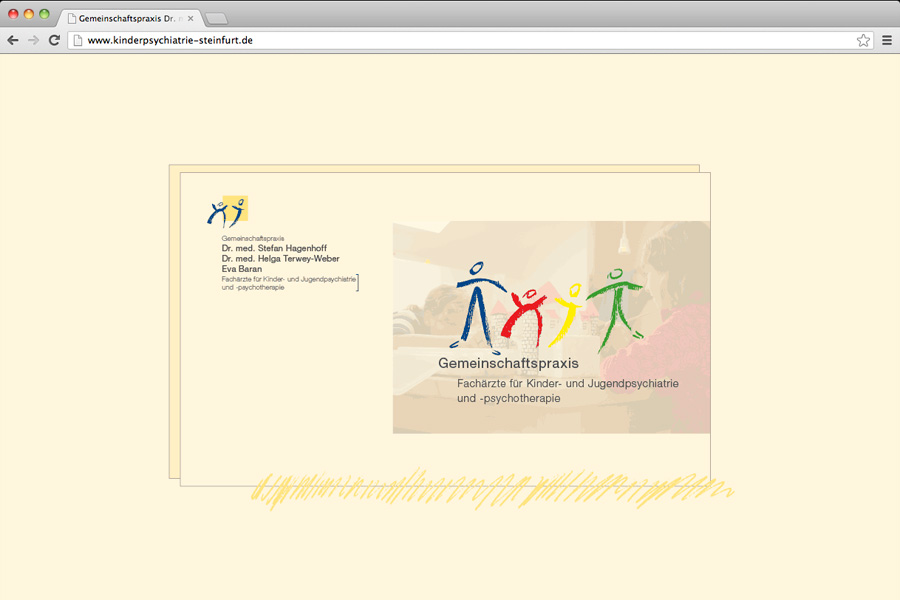Close the Gemeinschaftspraxis tab
Screen dimensions: 900x600
[189, 18]
